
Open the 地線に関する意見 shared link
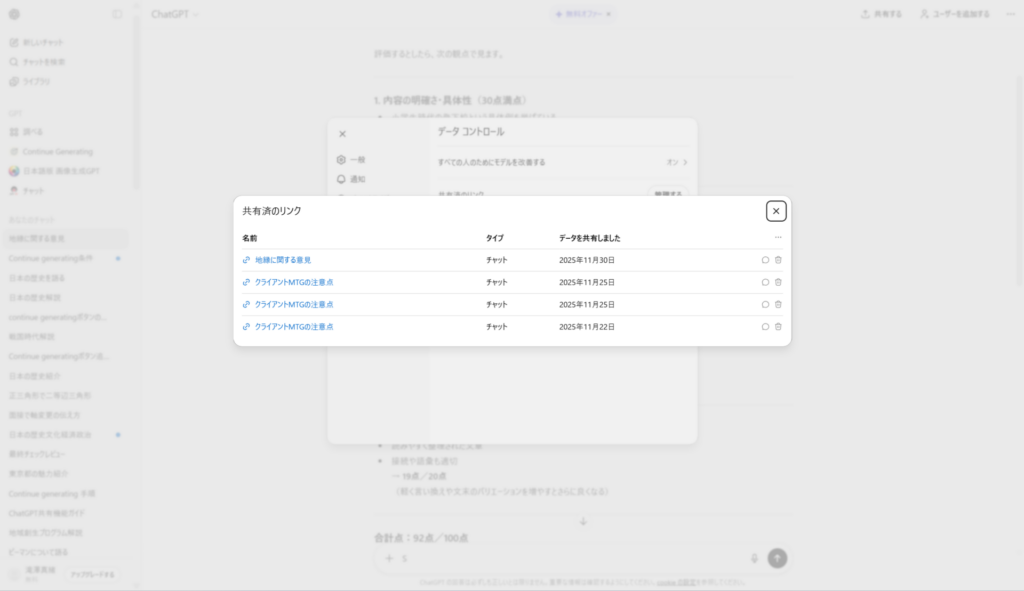pos(283,260)
